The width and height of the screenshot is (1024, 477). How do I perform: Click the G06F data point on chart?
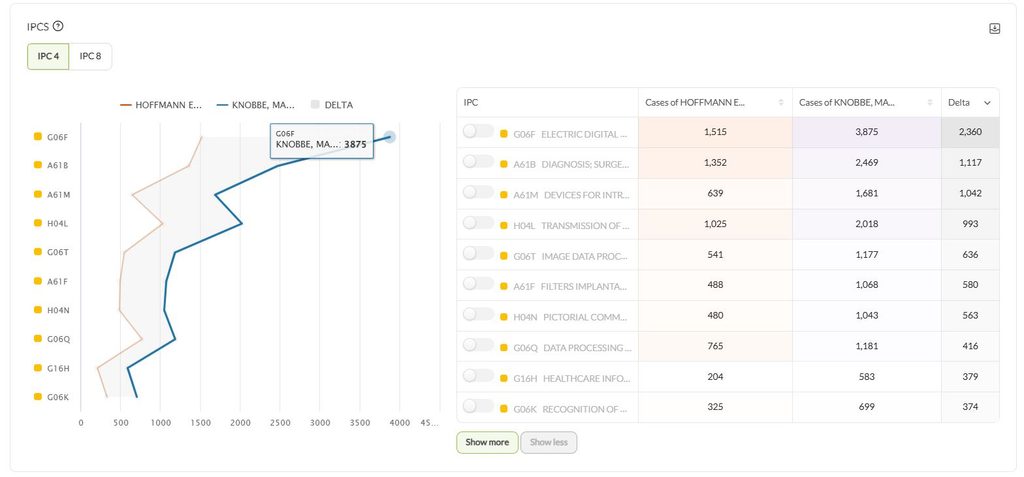389,137
